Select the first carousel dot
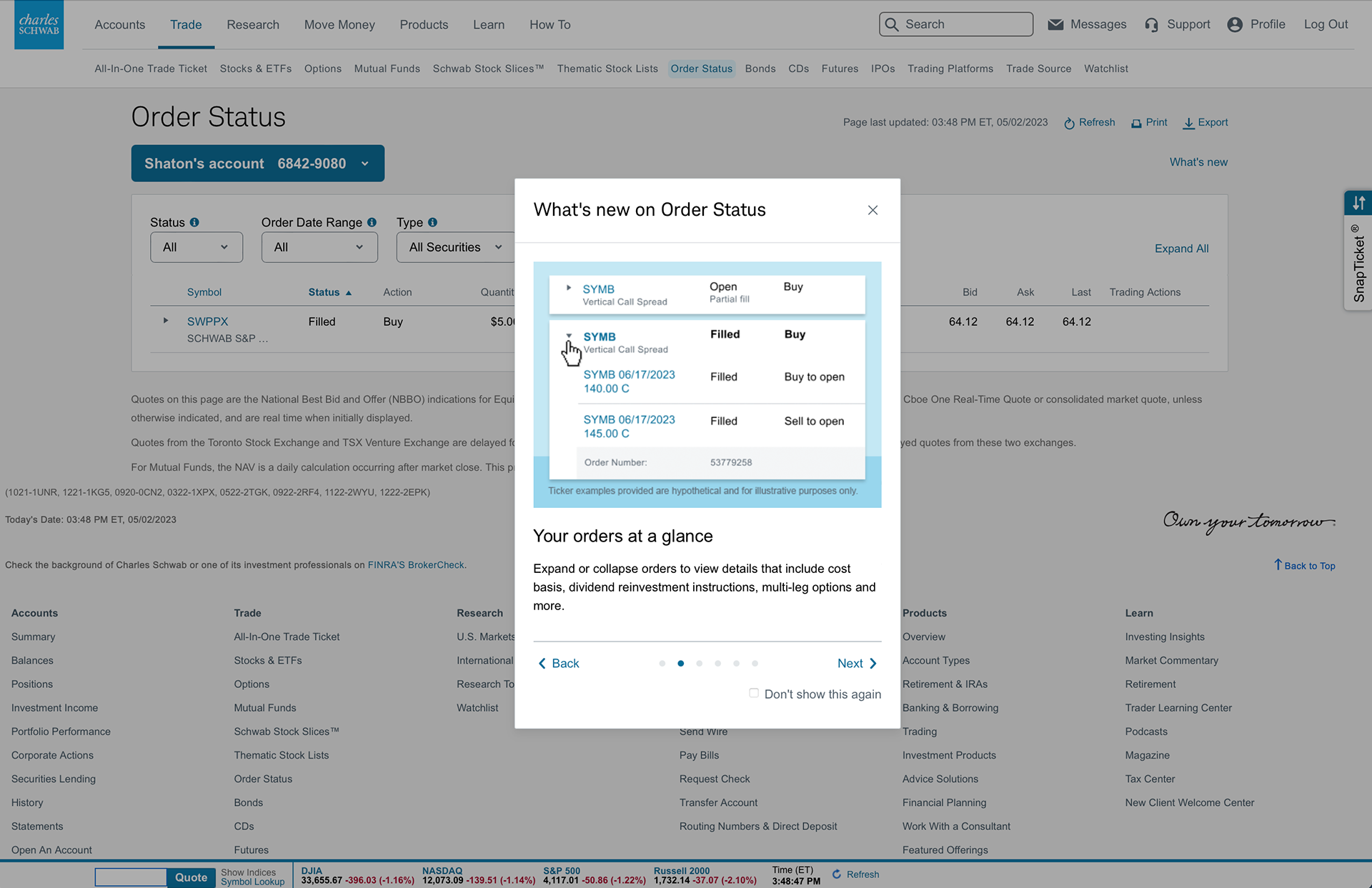This screenshot has width=1372, height=888. [x=662, y=664]
